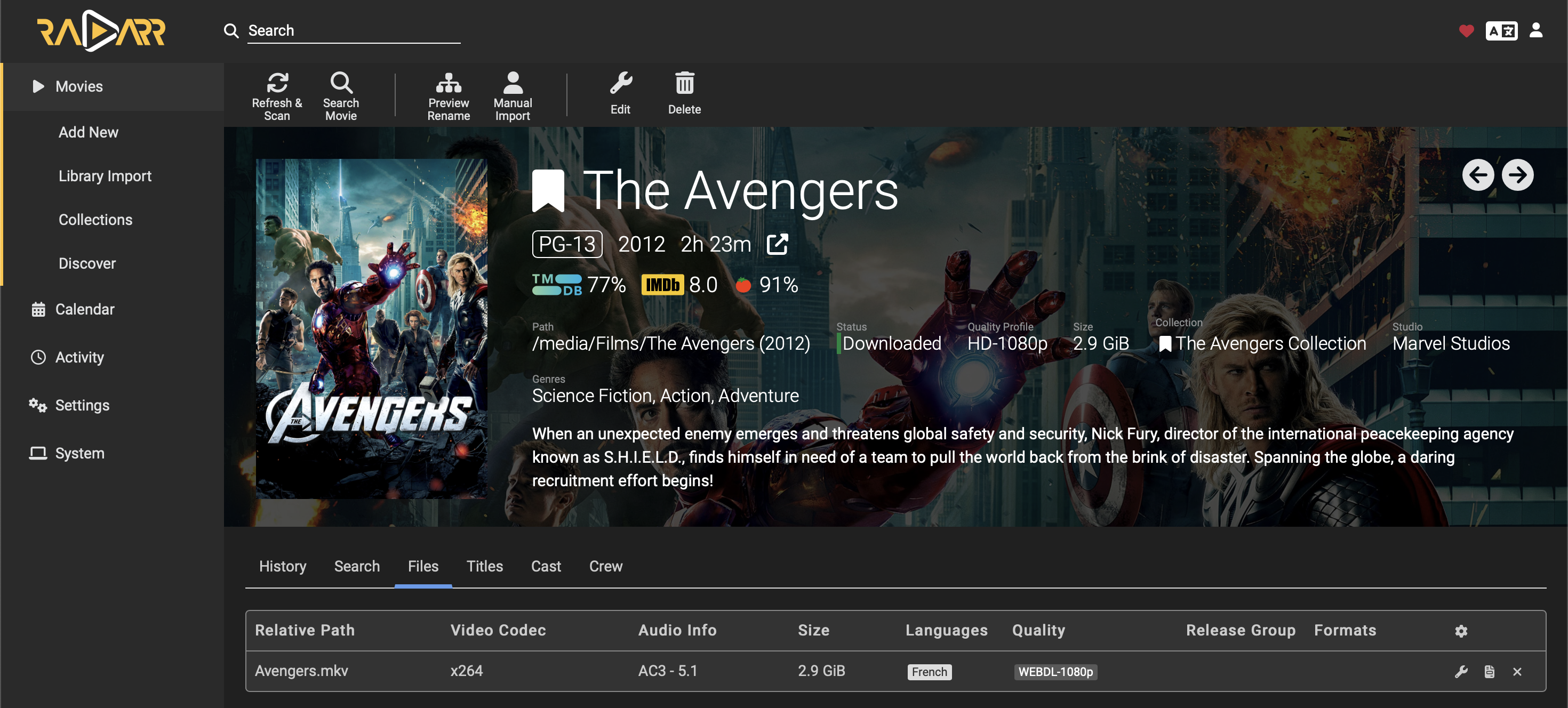The width and height of the screenshot is (1568, 708).
Task: Click the Downloaded status text
Action: pos(891,344)
